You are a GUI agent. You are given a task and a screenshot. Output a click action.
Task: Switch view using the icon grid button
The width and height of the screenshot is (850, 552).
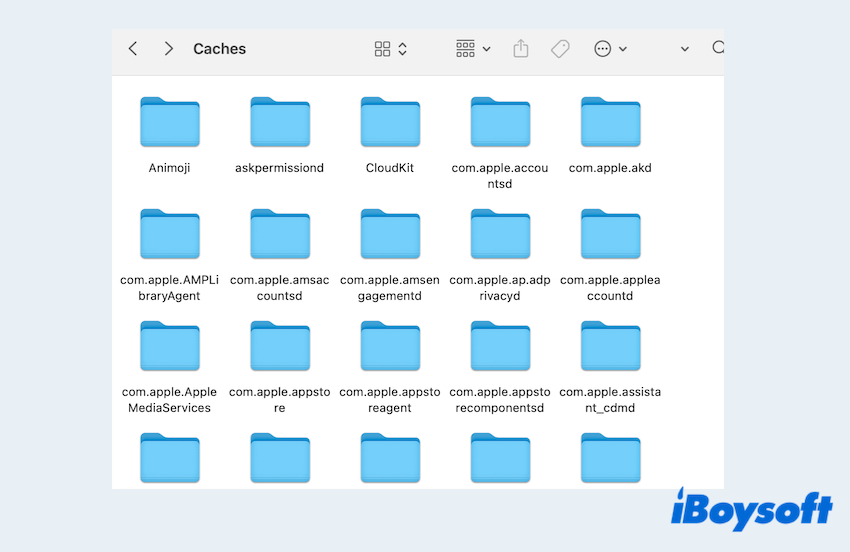pyautogui.click(x=390, y=49)
